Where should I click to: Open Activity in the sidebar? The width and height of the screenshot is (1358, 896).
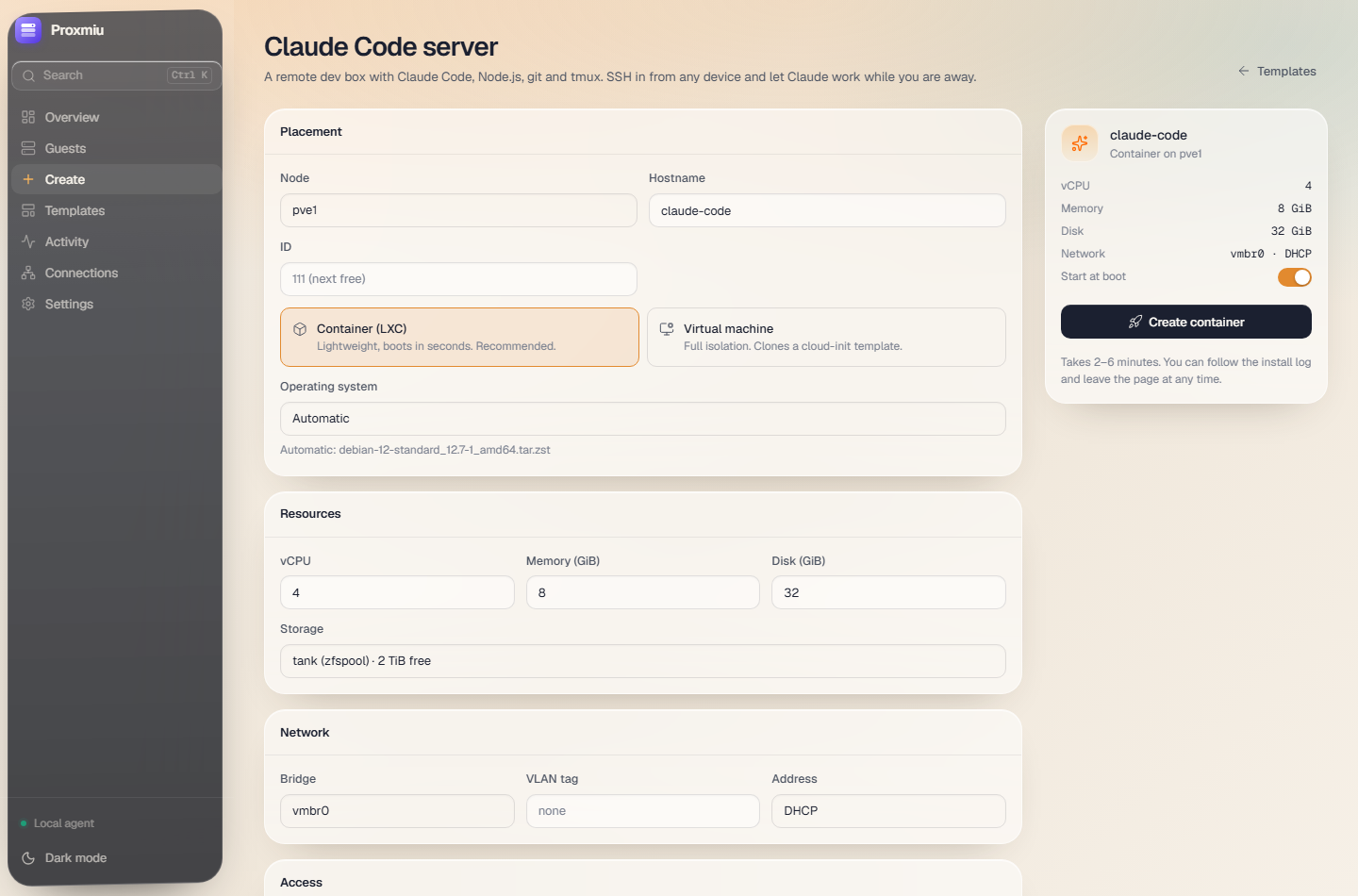click(x=116, y=241)
